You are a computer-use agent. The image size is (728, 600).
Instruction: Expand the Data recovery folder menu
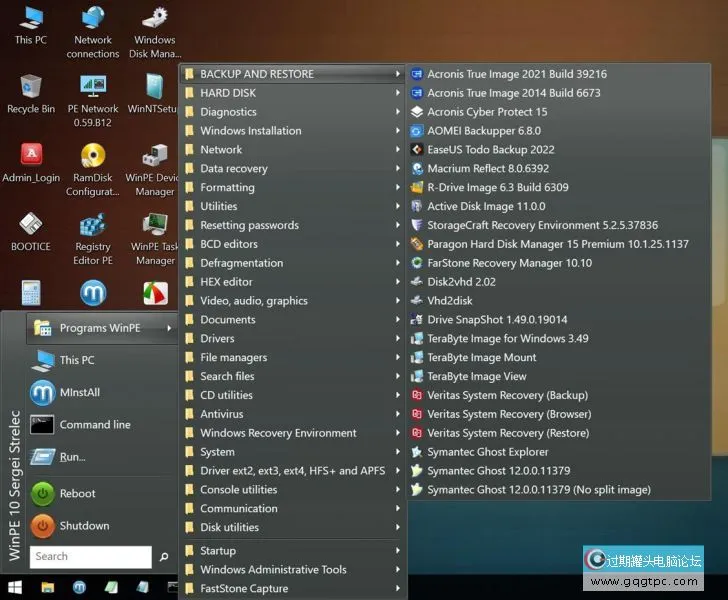[234, 169]
